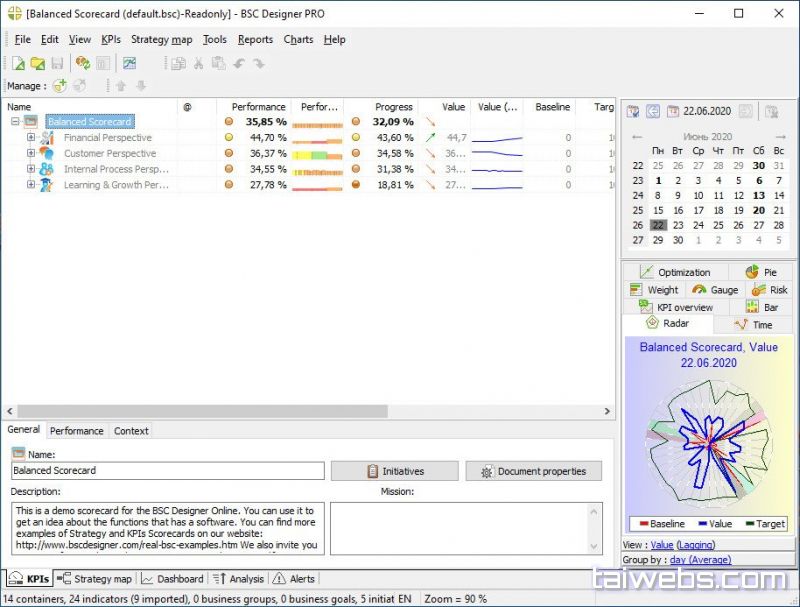
Task: Click the Initiatives button
Action: (394, 471)
